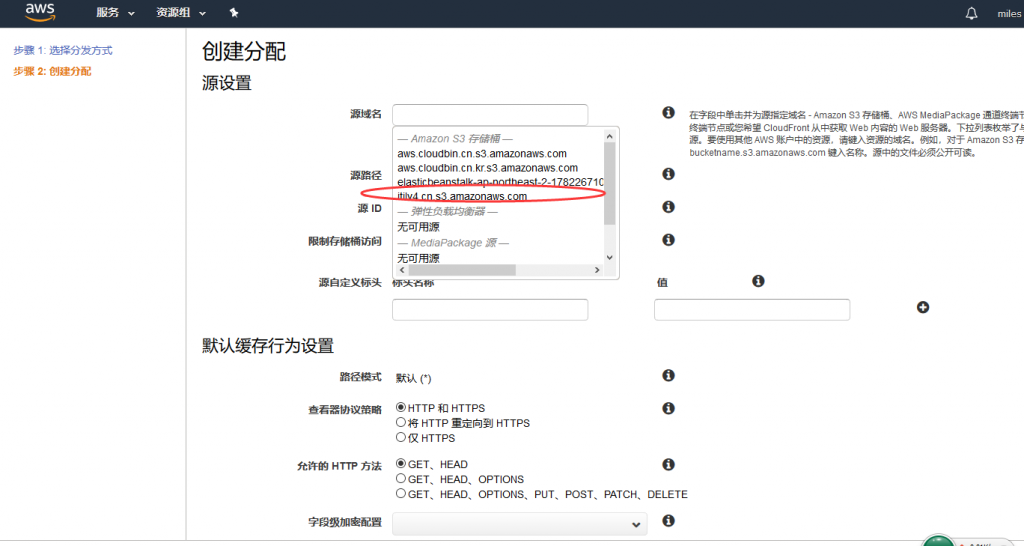Go to 步骤 1: 选择分发方式

pyautogui.click(x=63, y=50)
